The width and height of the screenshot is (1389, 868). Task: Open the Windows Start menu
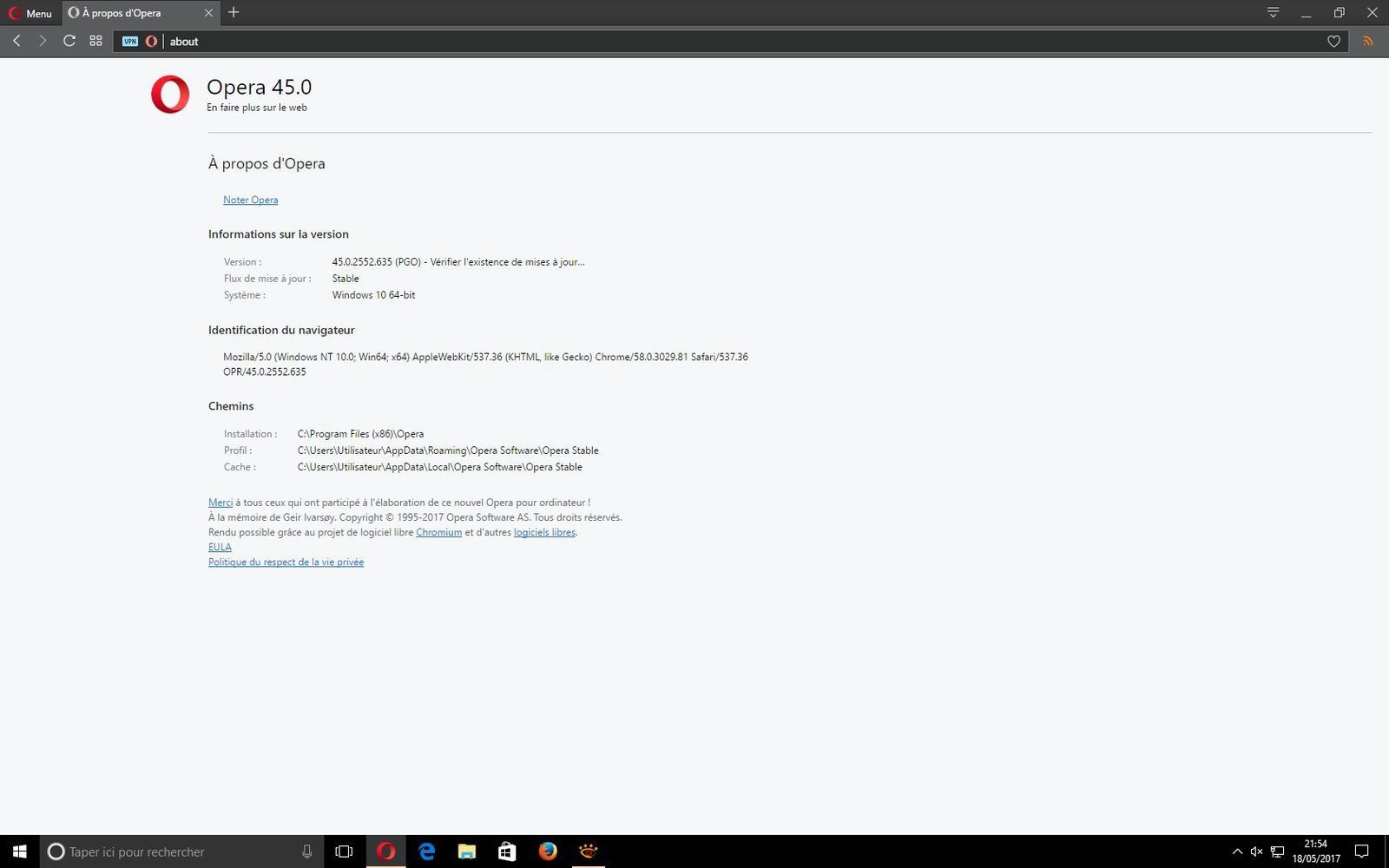tap(20, 852)
